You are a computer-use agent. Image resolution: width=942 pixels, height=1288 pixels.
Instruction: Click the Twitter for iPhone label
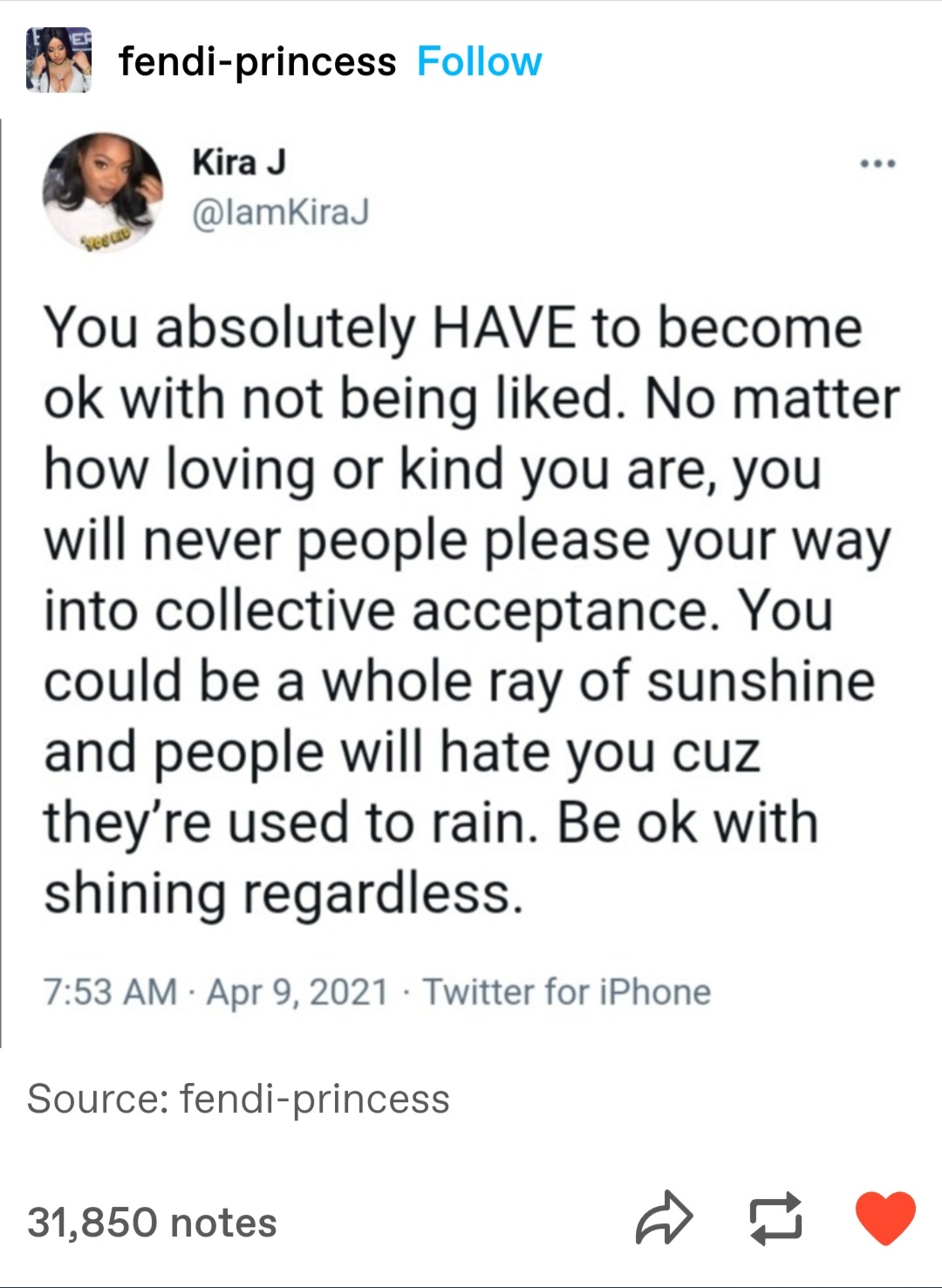[x=567, y=992]
